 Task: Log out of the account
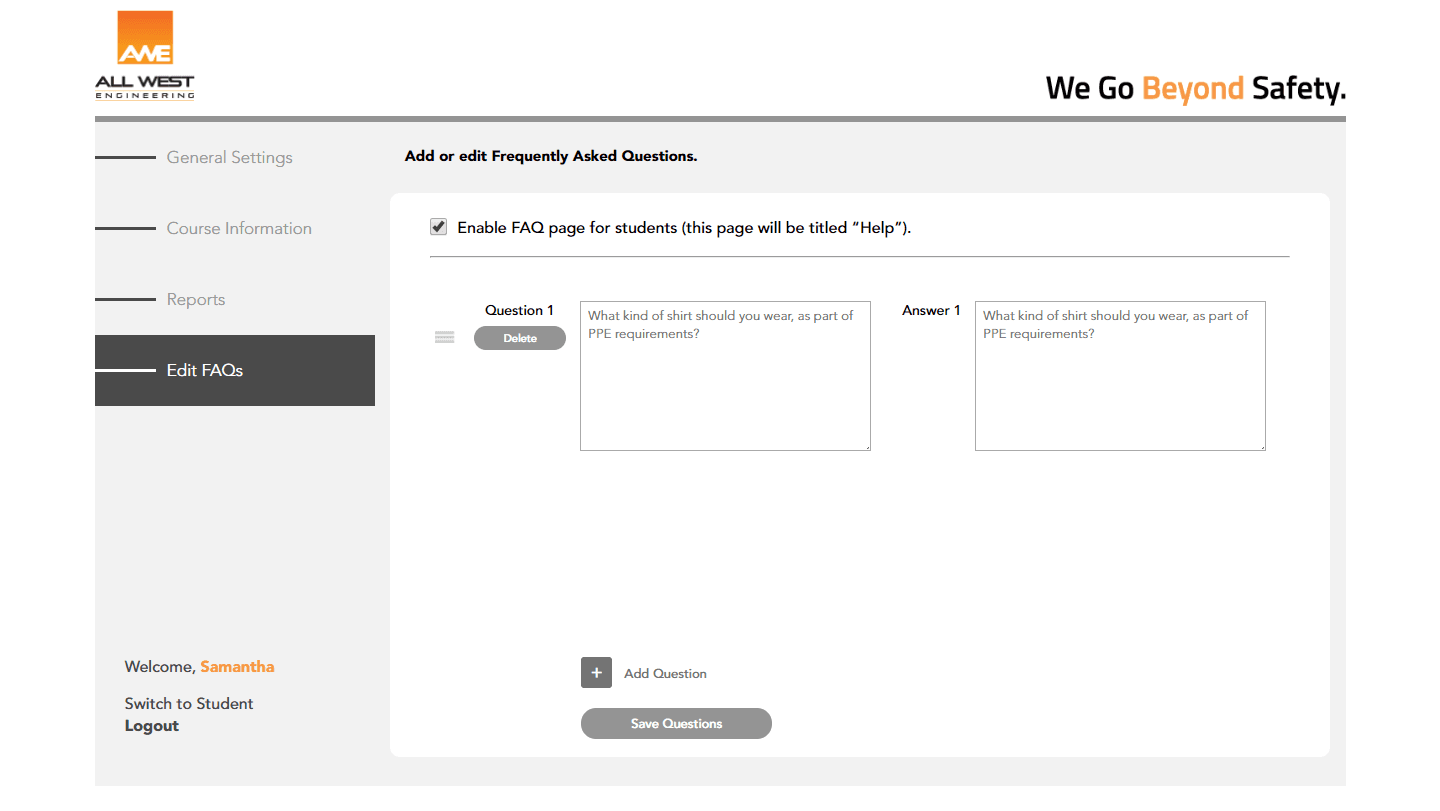point(152,726)
